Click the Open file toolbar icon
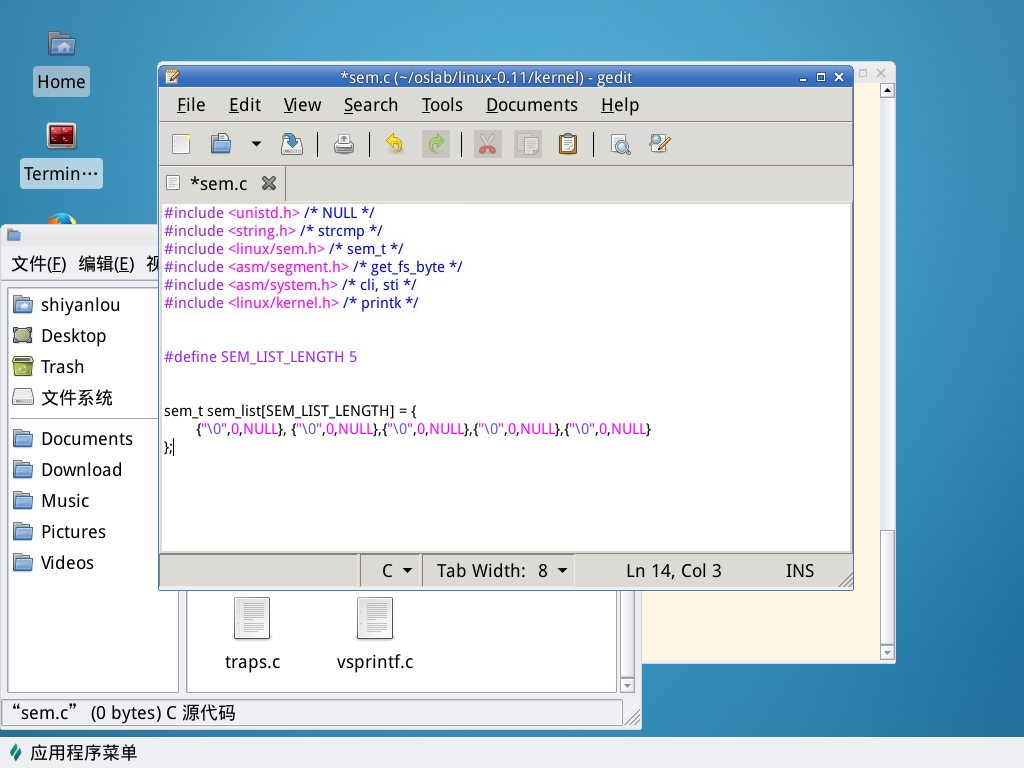The image size is (1024, 768). point(221,144)
